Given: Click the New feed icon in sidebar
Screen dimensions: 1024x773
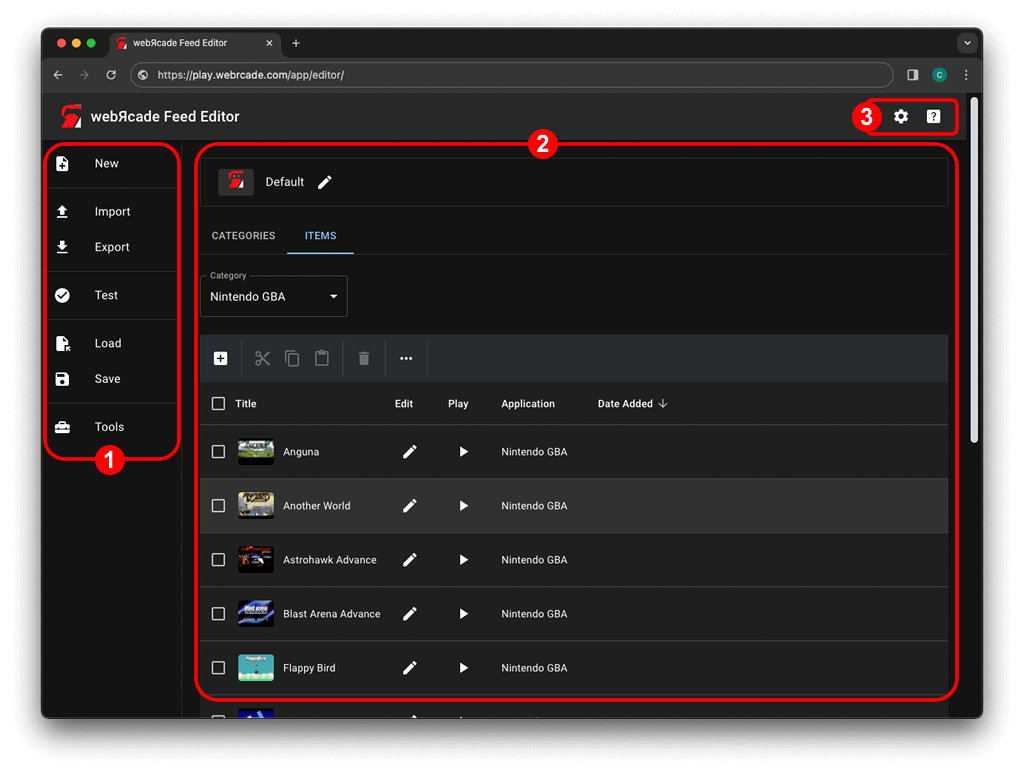Looking at the screenshot, I should coord(63,163).
